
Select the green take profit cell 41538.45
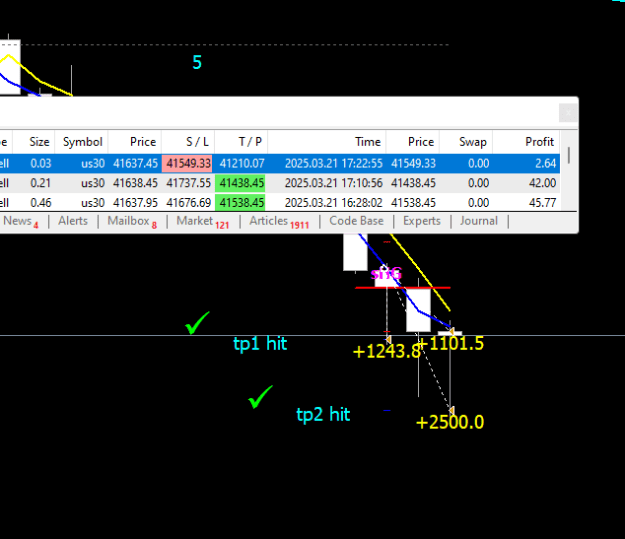pos(241,203)
